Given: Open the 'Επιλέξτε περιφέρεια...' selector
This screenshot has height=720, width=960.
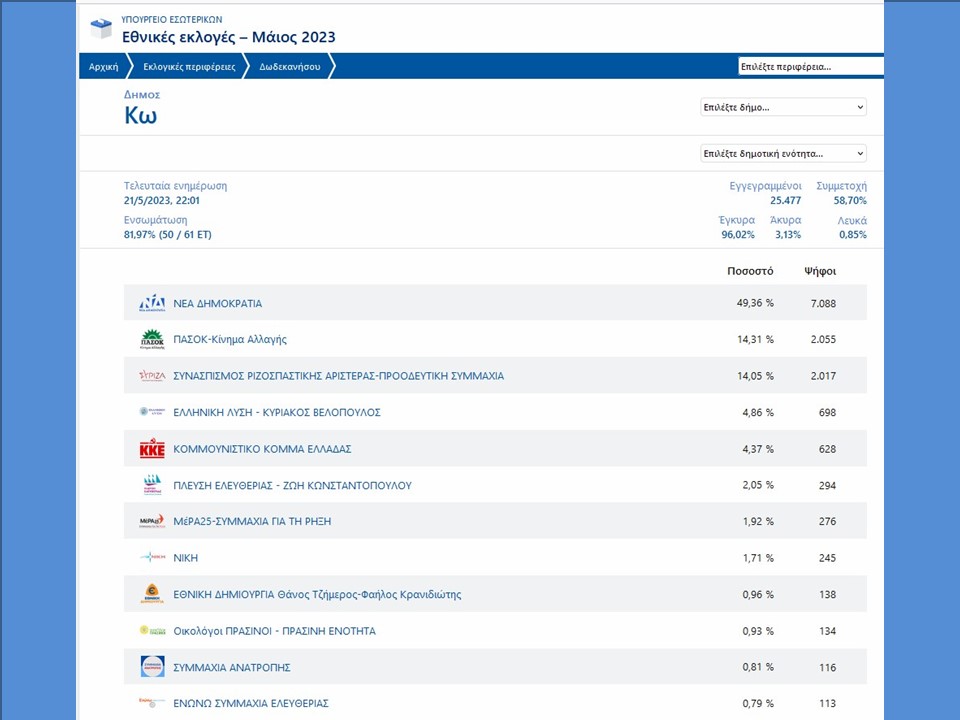Looking at the screenshot, I should [809, 67].
